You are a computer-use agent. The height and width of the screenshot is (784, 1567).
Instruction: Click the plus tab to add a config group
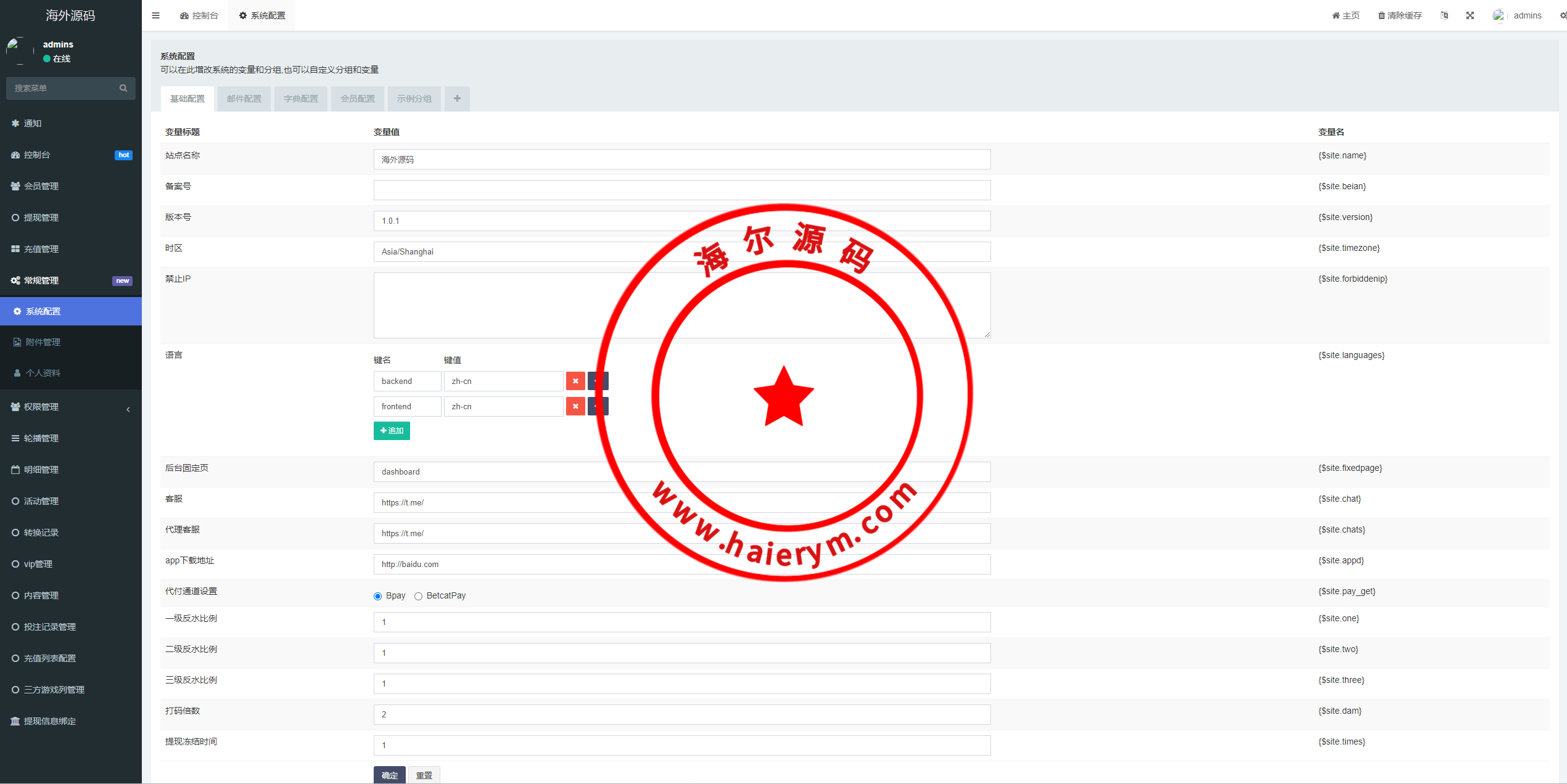457,99
